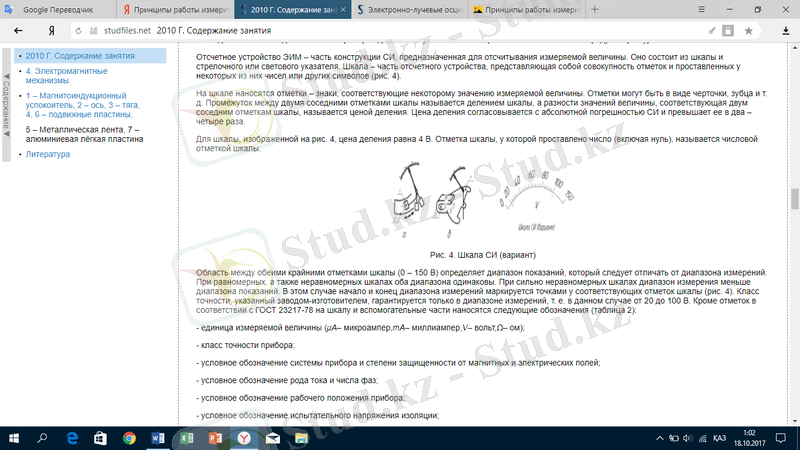Open sidebar link '4. Электромагнитные механизмы.'
800x450 pixels.
(x=66, y=76)
